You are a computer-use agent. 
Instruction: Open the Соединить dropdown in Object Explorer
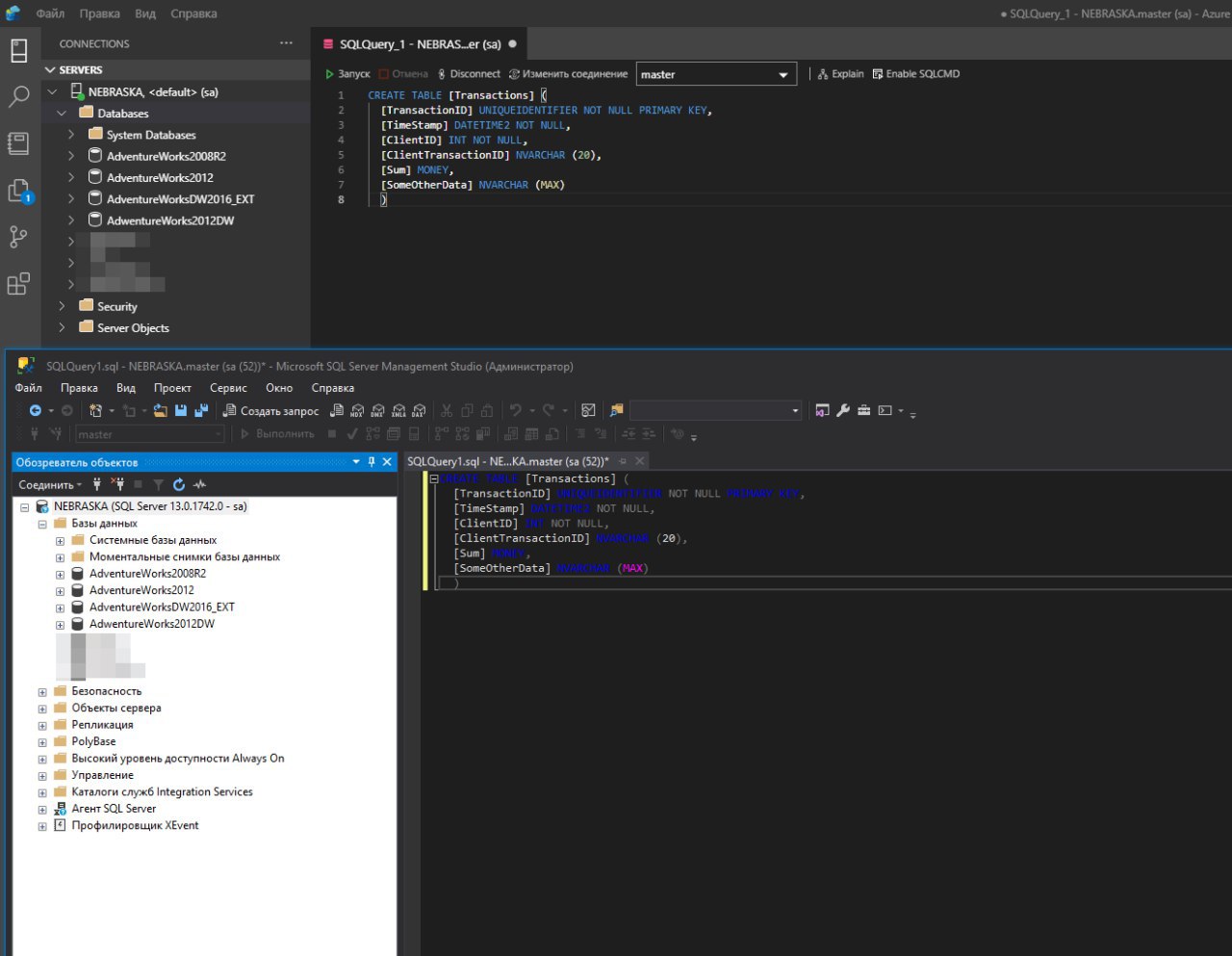point(50,485)
